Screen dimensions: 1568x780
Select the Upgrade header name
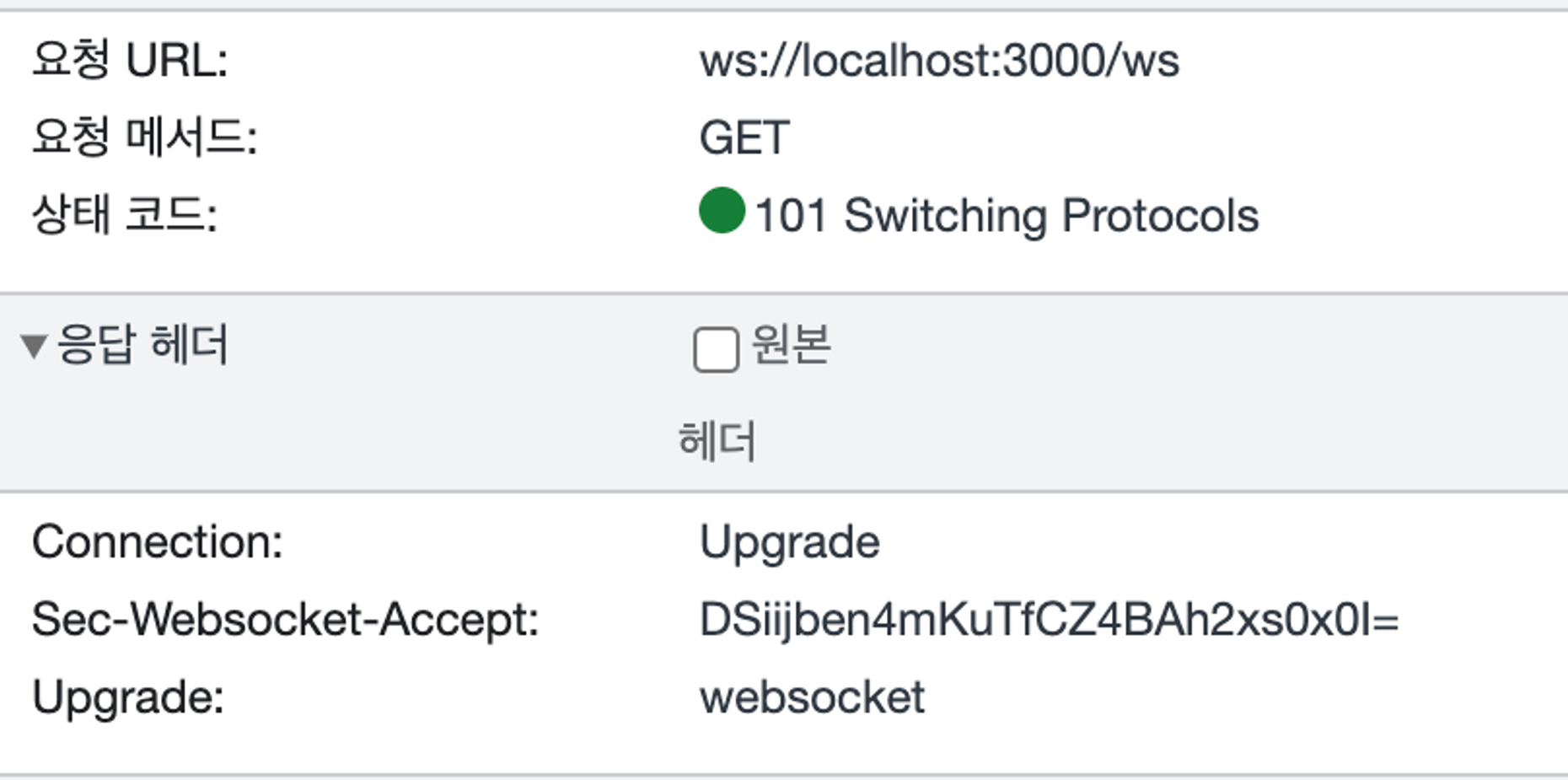(128, 699)
